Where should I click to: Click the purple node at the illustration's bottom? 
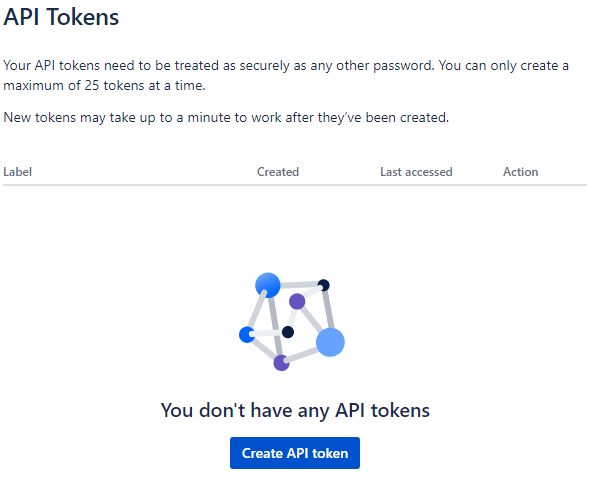(x=282, y=363)
